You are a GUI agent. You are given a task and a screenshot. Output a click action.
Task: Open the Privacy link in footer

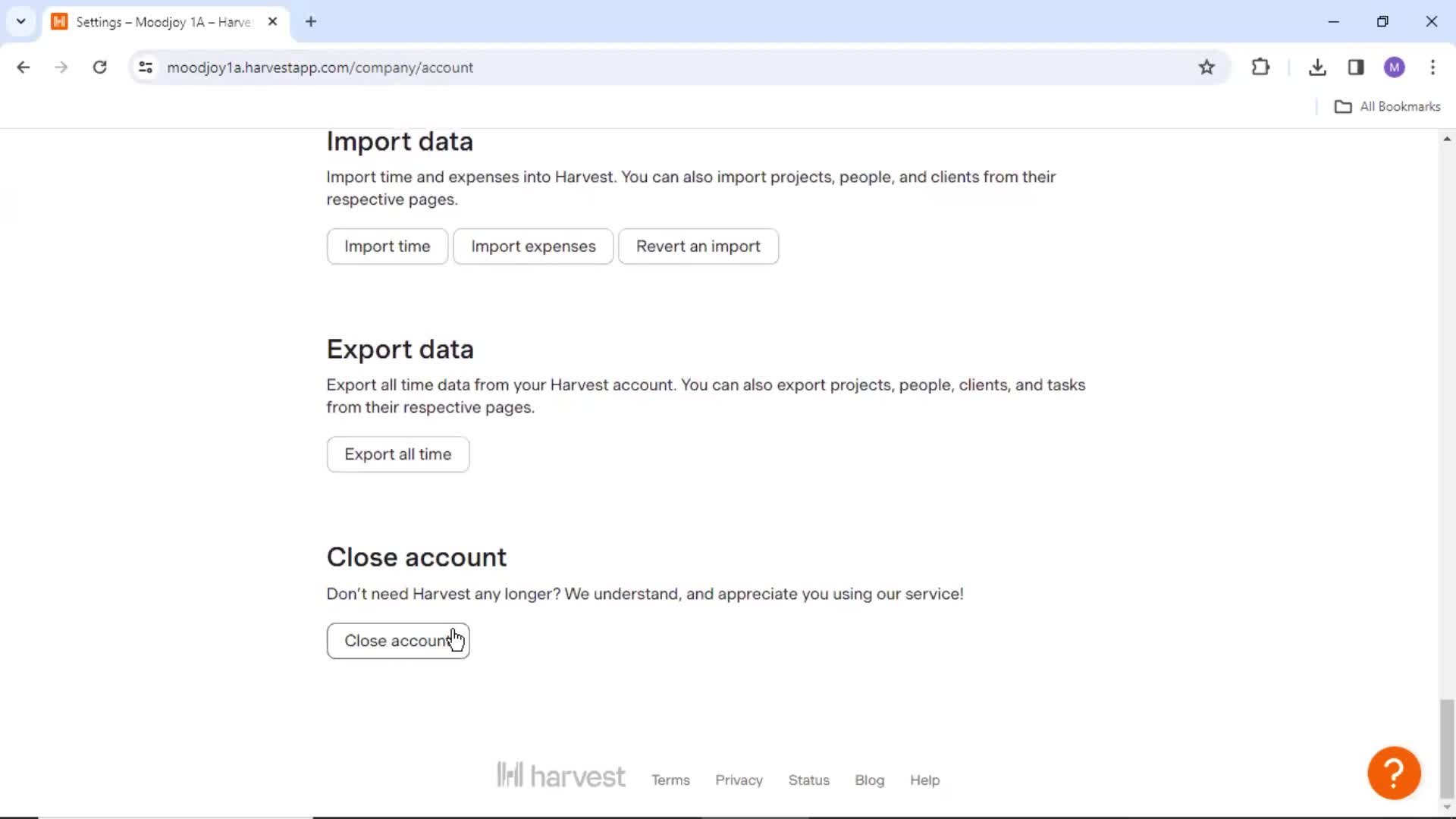click(x=738, y=779)
